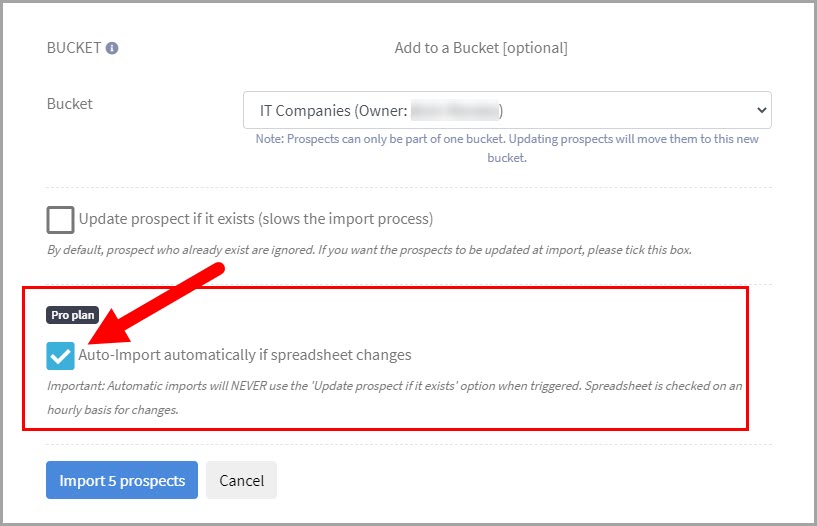Viewport: 817px width, 526px height.
Task: Click the BUCKET section heading
Action: pyautogui.click(x=74, y=48)
